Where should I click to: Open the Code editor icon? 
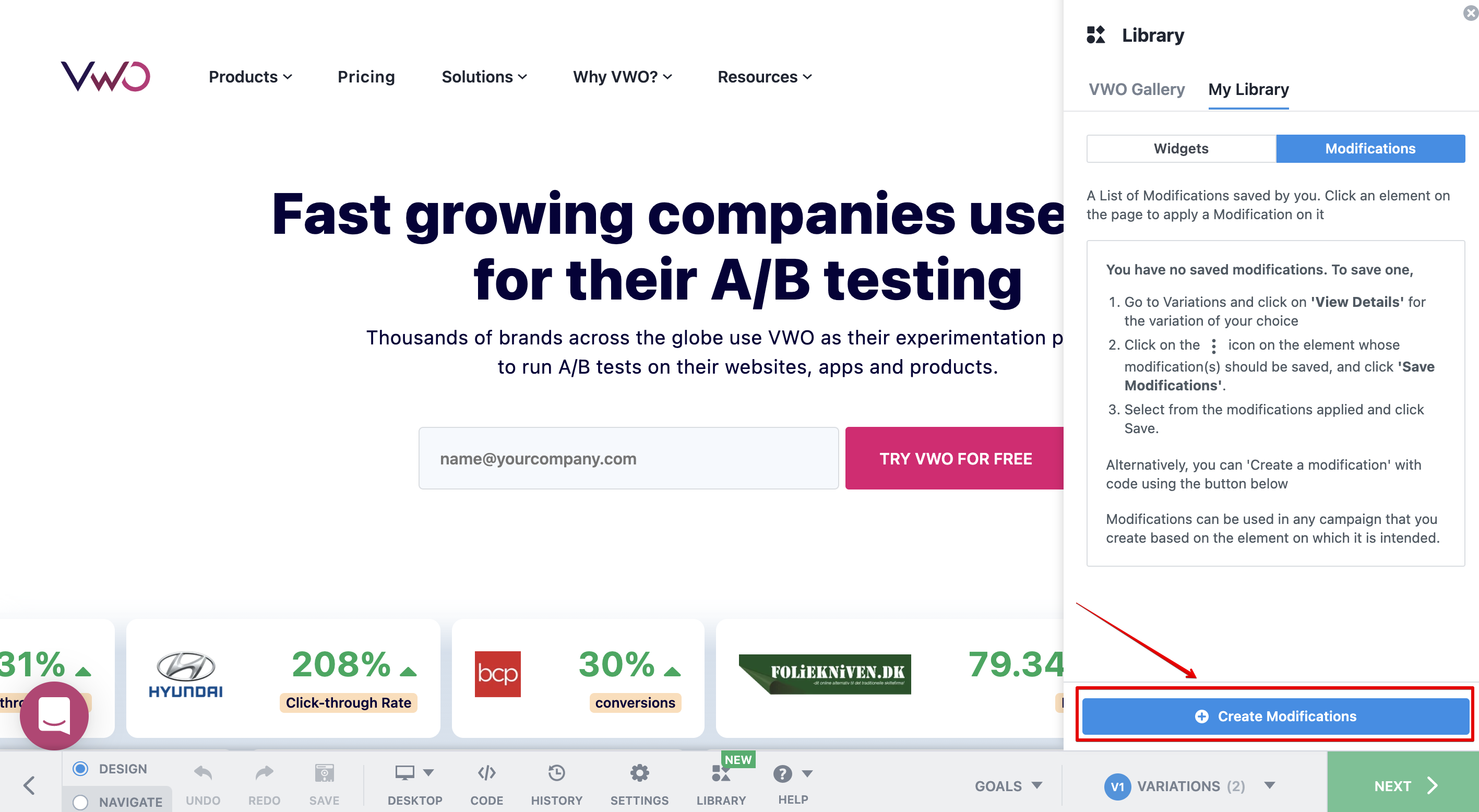486,772
